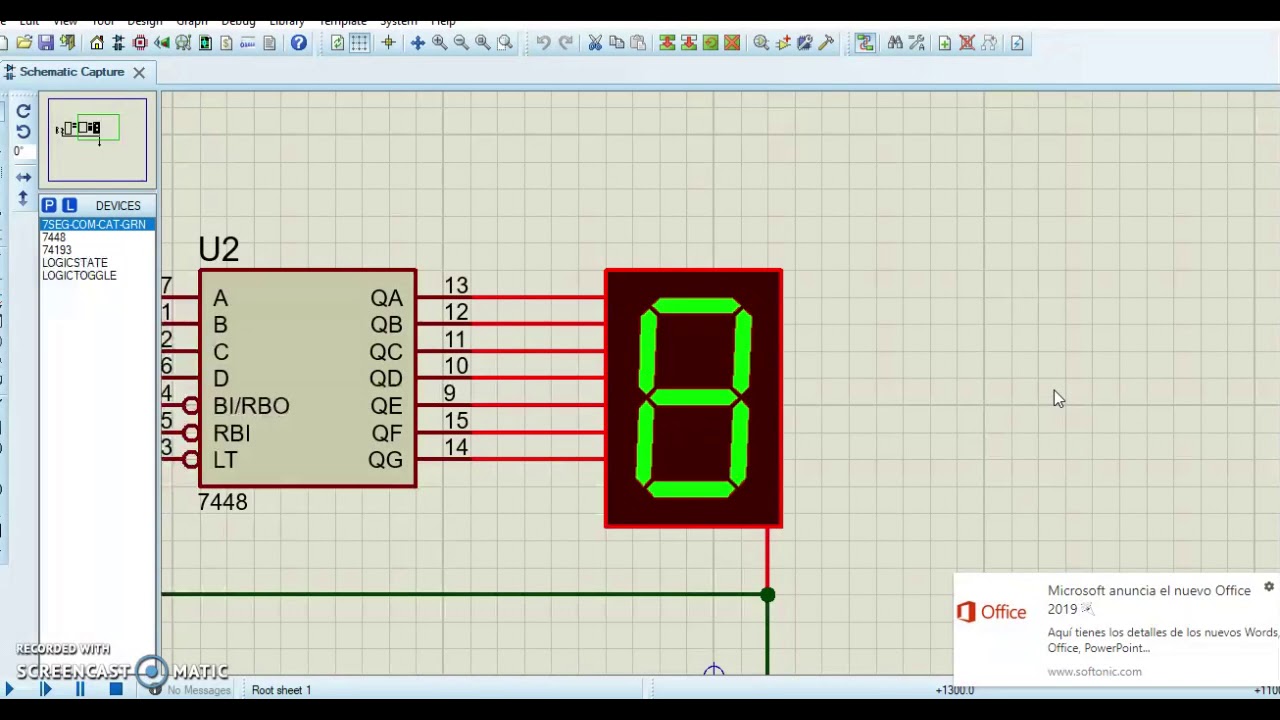
Task: Select LOGICTOGGLE in the devices list
Action: (x=79, y=276)
